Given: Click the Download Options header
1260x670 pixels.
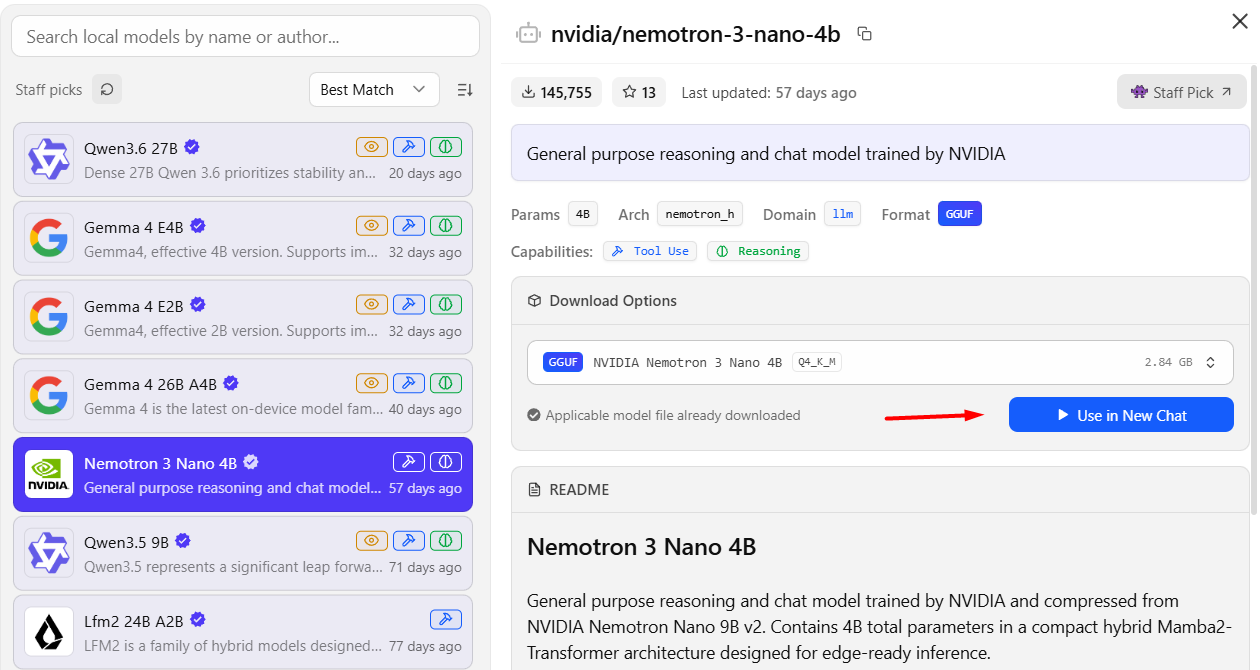Looking at the screenshot, I should (880, 301).
